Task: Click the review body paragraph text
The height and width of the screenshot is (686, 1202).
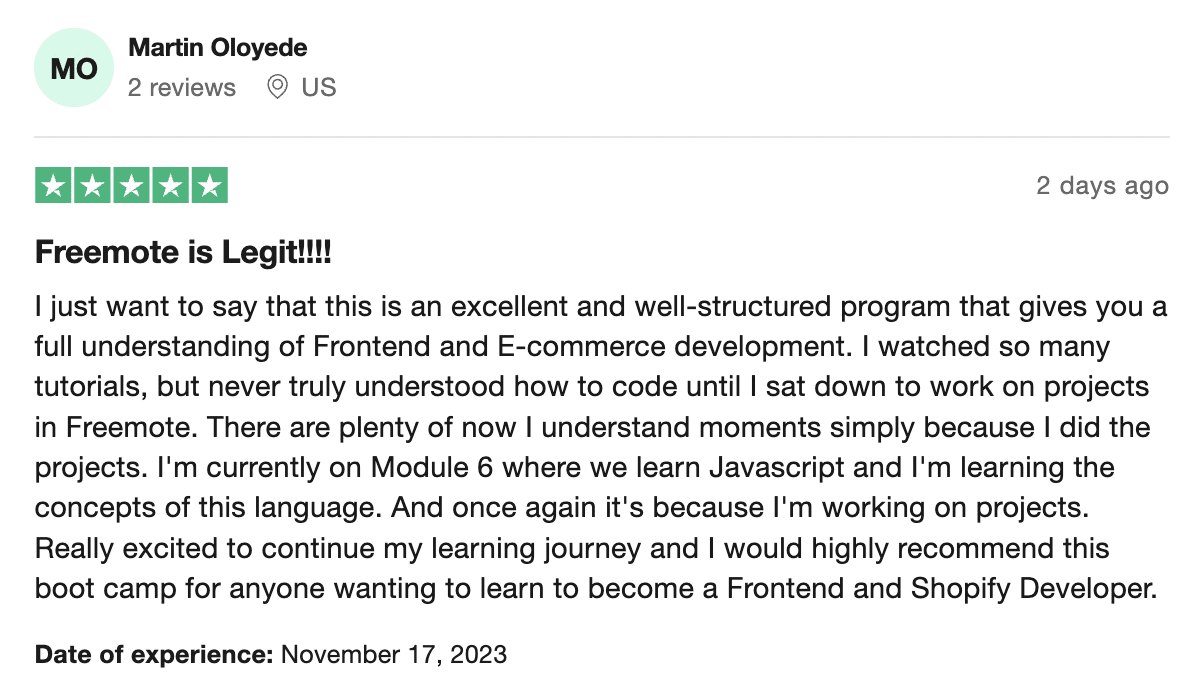Action: point(601,448)
